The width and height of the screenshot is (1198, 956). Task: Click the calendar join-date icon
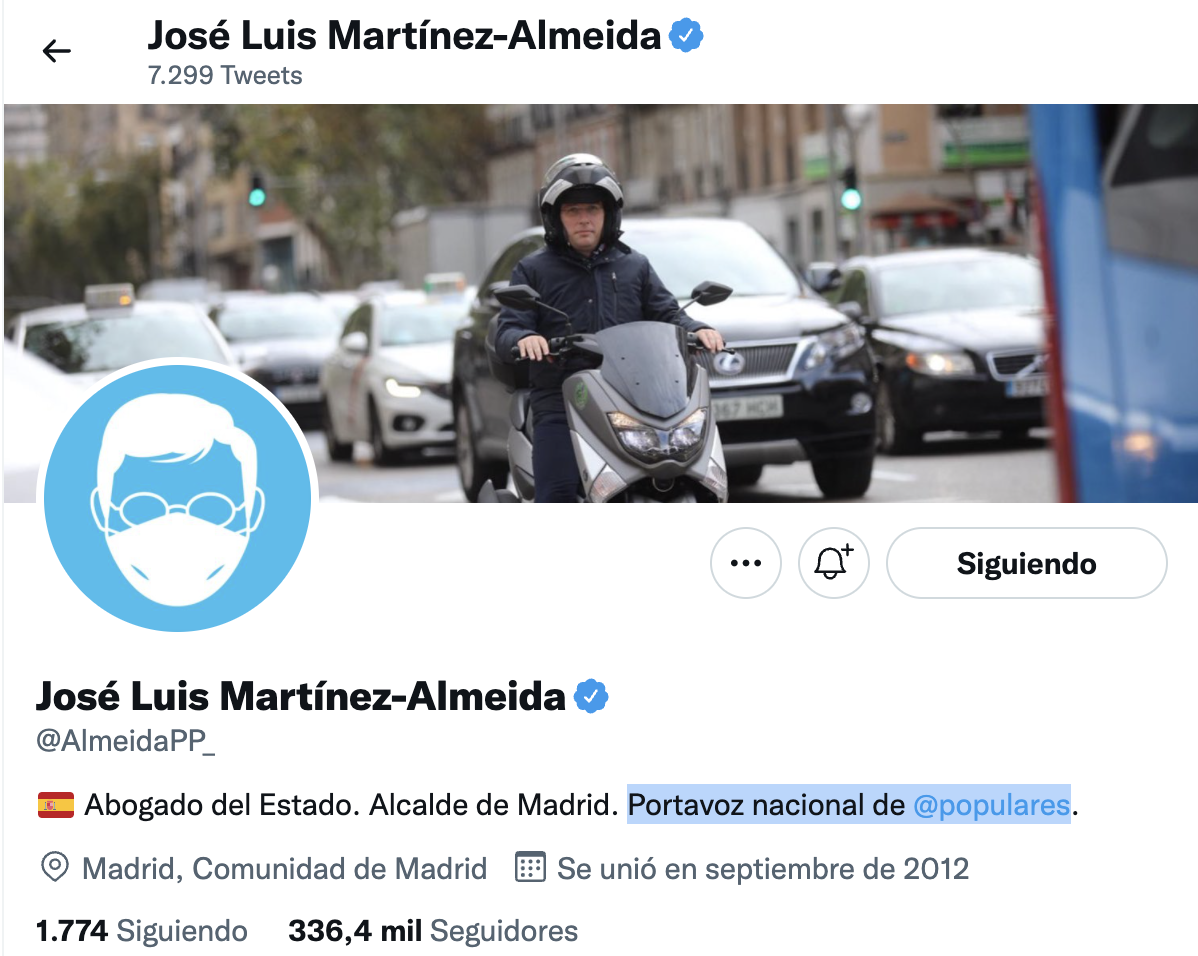[530, 868]
